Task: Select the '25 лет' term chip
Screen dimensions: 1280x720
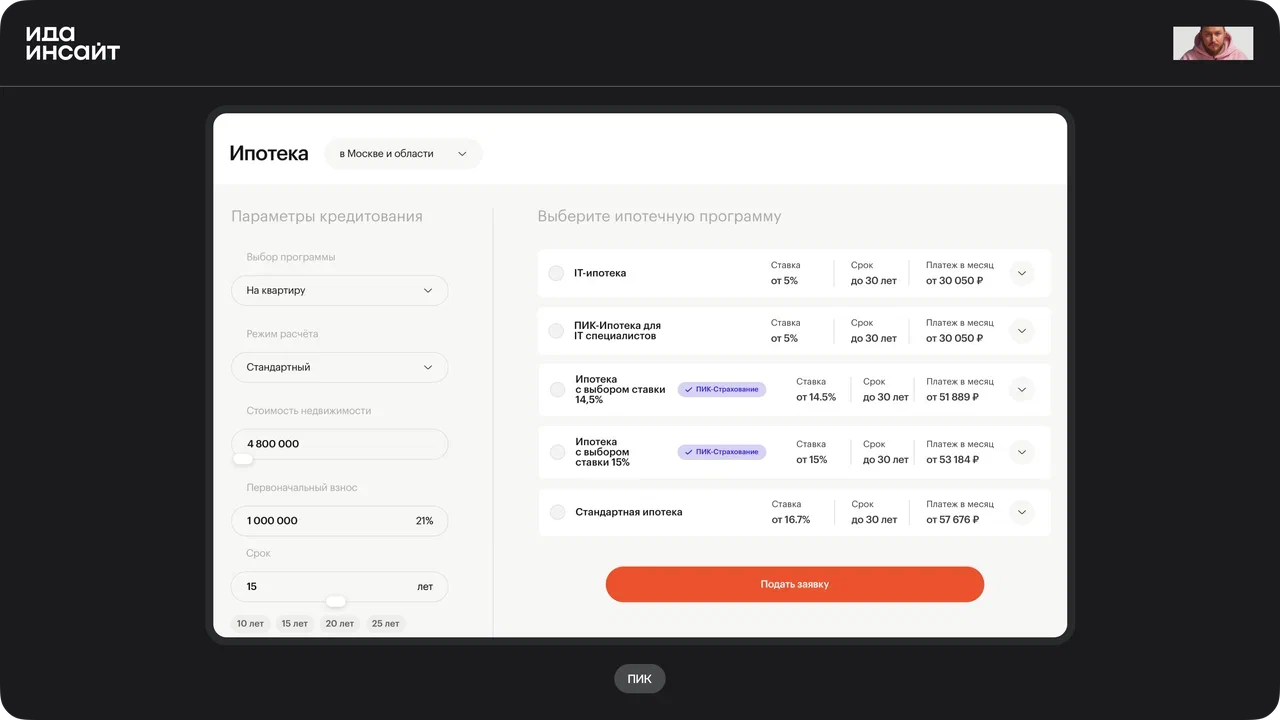Action: 385,623
